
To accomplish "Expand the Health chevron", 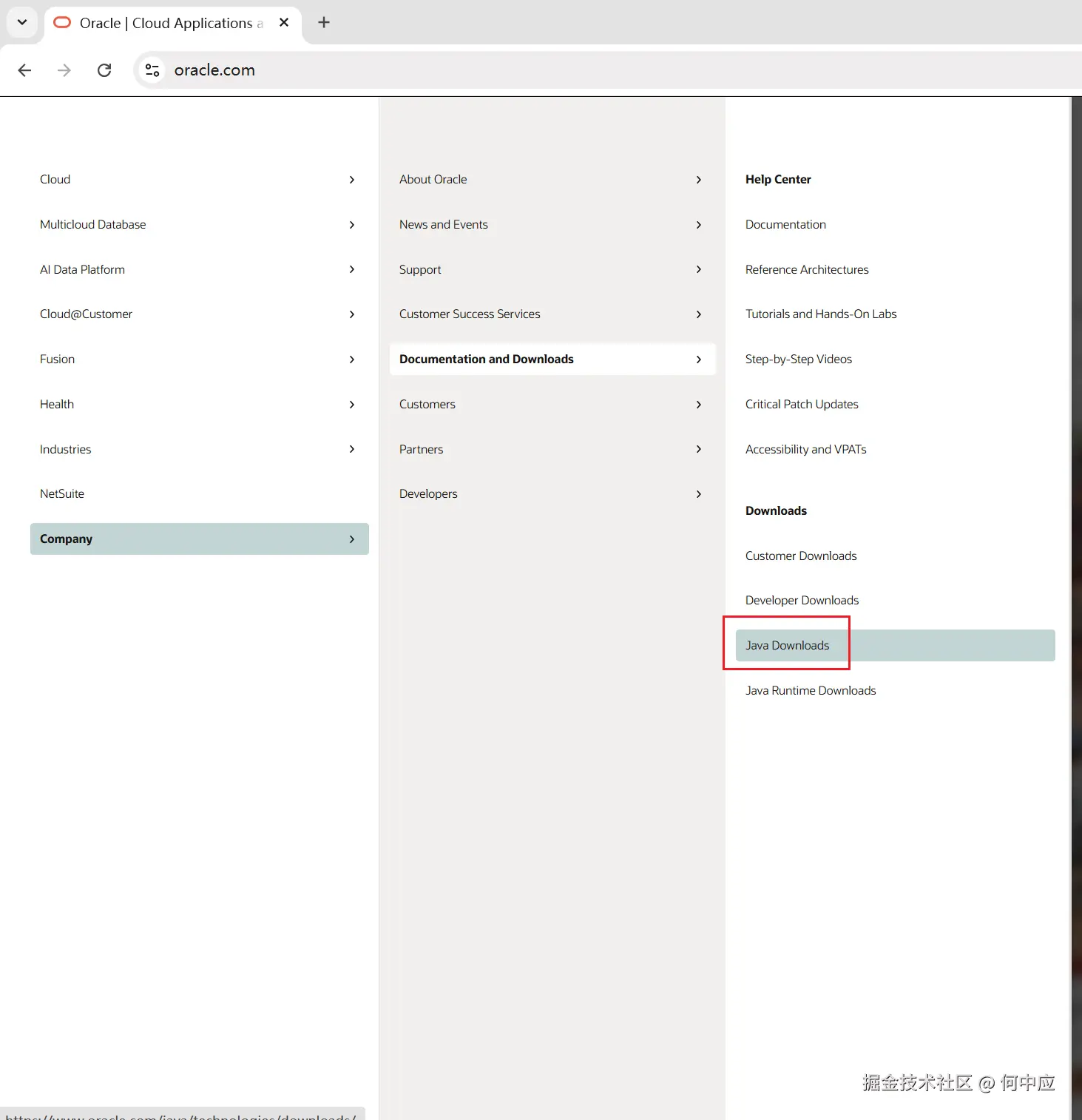I will tap(352, 405).
